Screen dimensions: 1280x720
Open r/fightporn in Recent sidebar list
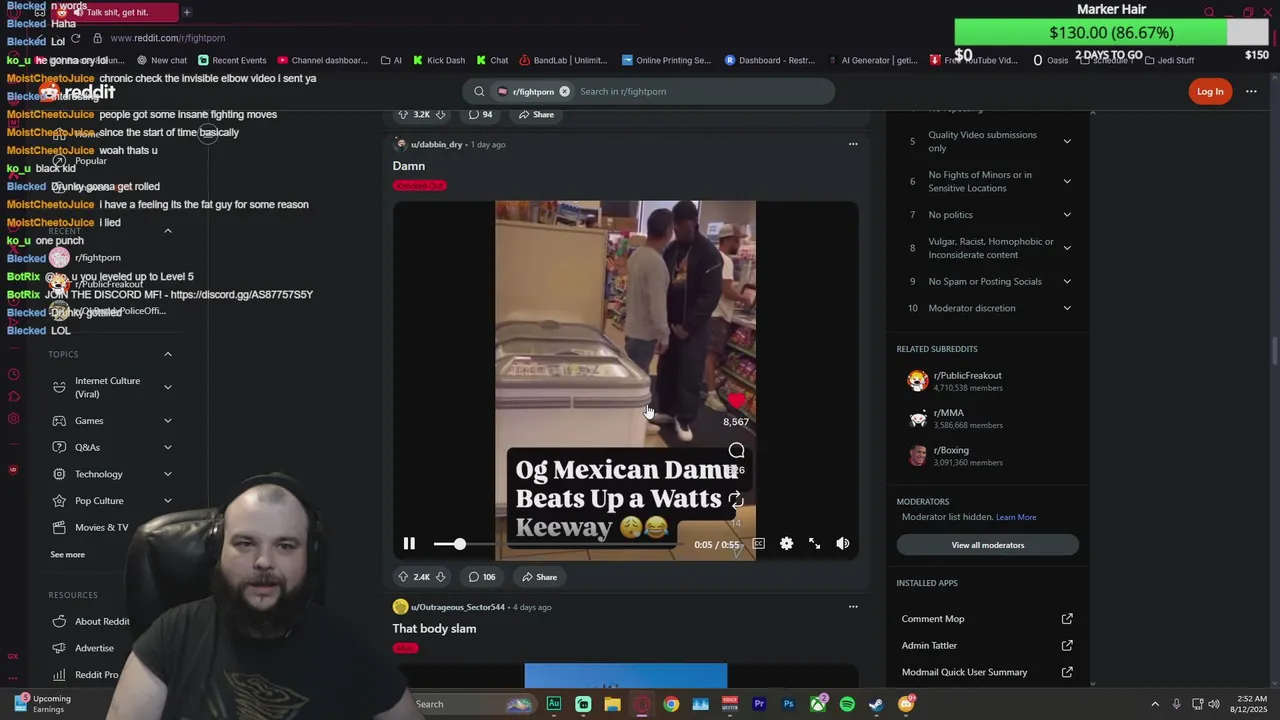(97, 258)
